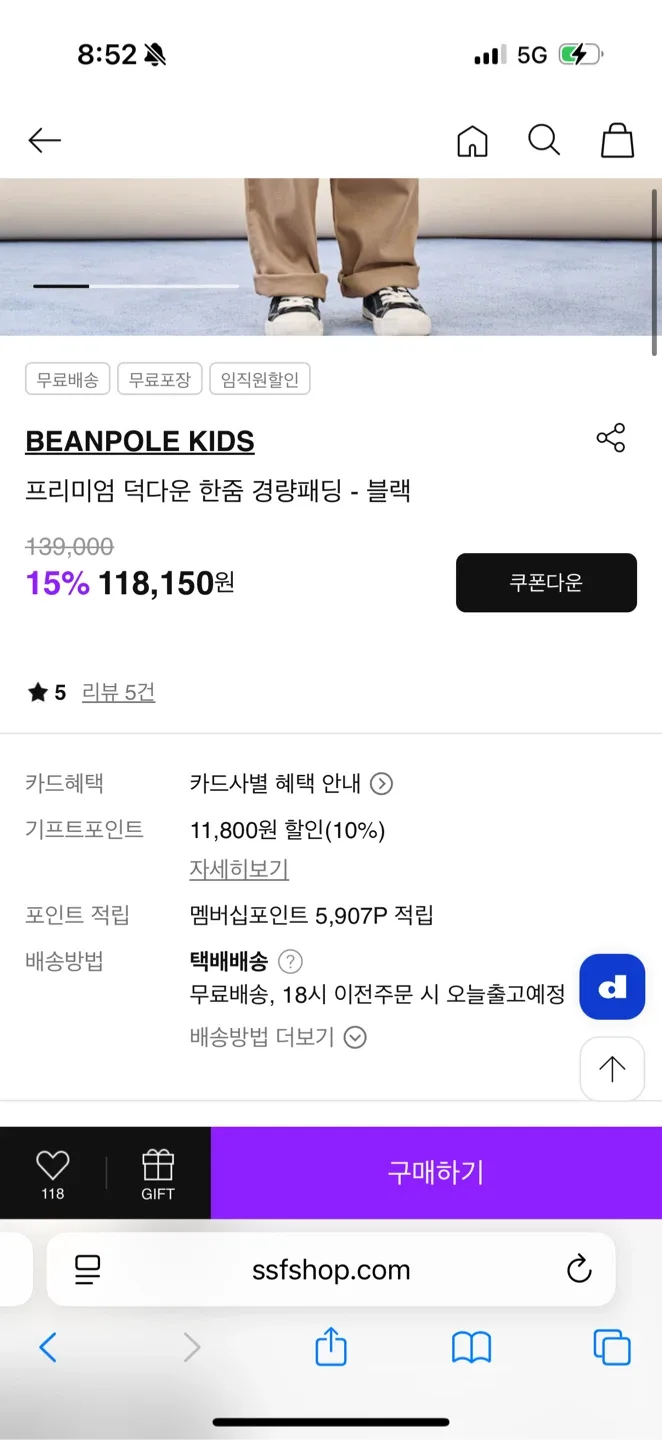The height and width of the screenshot is (1440, 662).
Task: Show Safari tabs overview
Action: pos(611,1348)
